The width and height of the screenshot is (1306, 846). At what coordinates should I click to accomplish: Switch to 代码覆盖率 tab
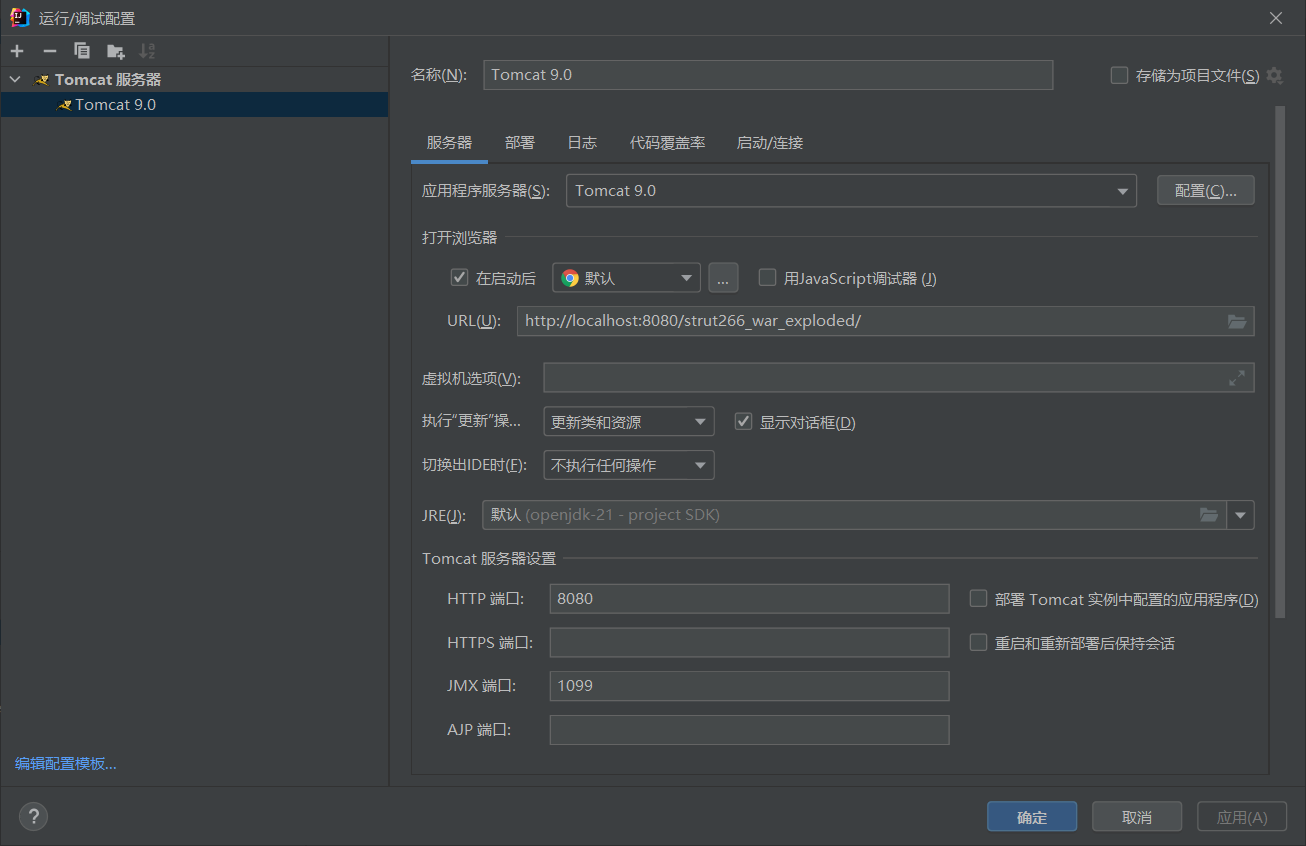pos(667,143)
